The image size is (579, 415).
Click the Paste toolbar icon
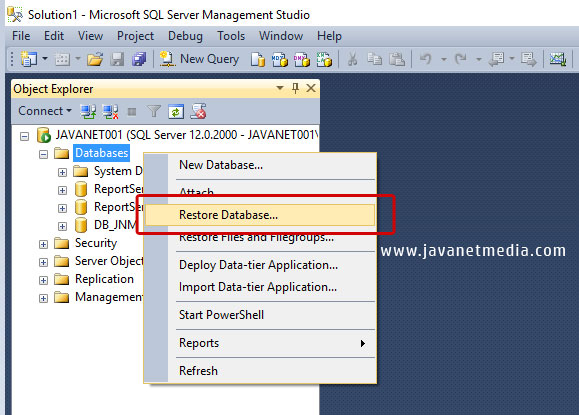397,59
